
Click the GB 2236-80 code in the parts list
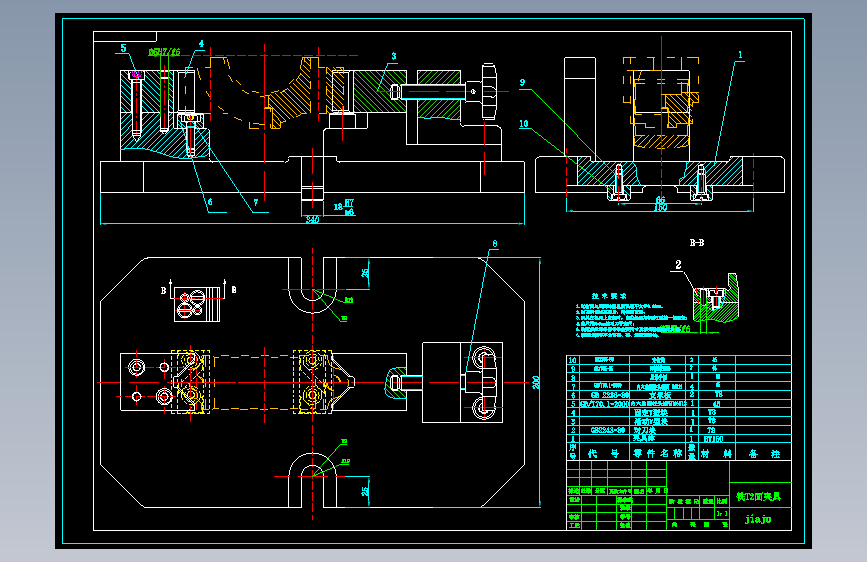pos(609,395)
